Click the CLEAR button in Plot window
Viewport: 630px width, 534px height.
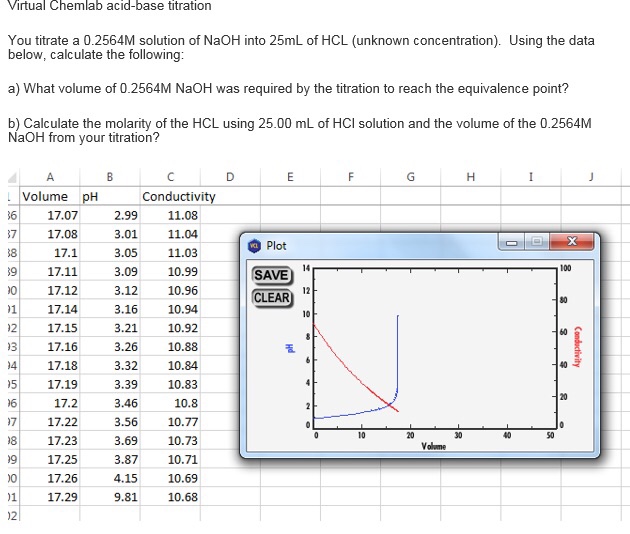click(x=272, y=298)
